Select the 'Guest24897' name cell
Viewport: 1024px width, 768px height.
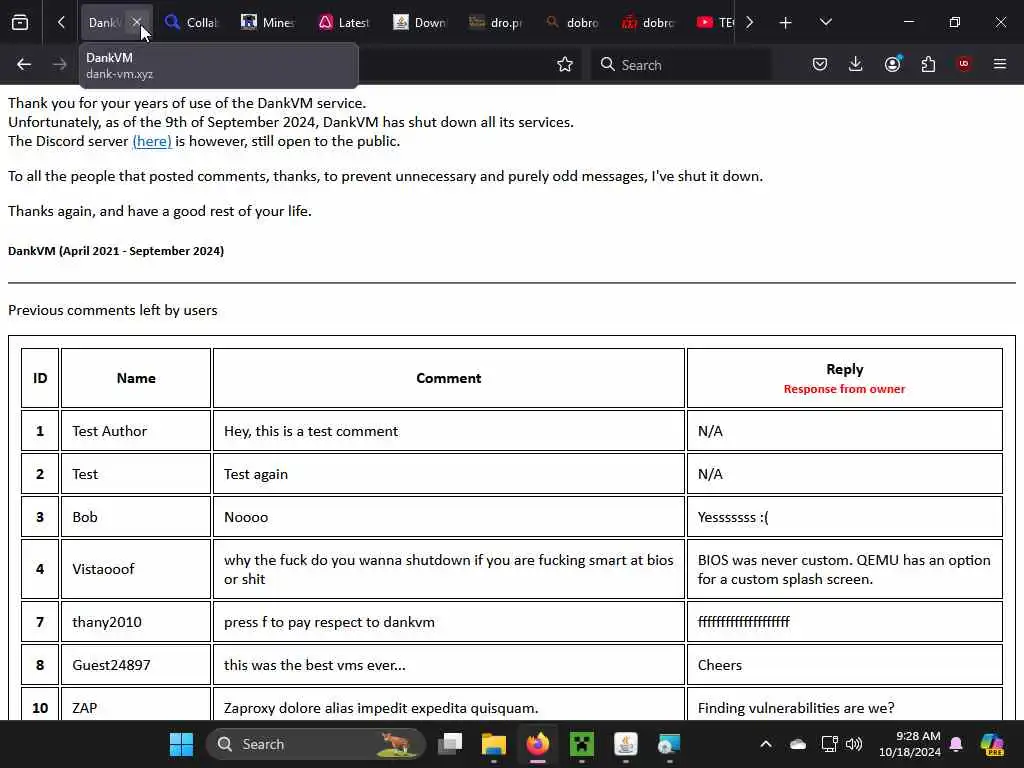[x=136, y=665]
